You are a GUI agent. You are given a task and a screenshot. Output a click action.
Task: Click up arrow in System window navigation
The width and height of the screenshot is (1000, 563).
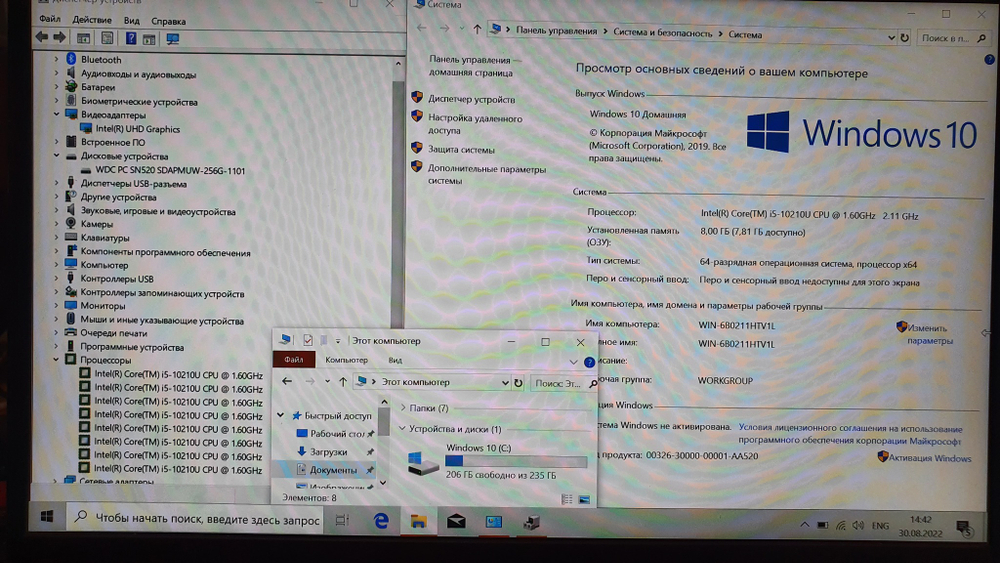point(477,29)
